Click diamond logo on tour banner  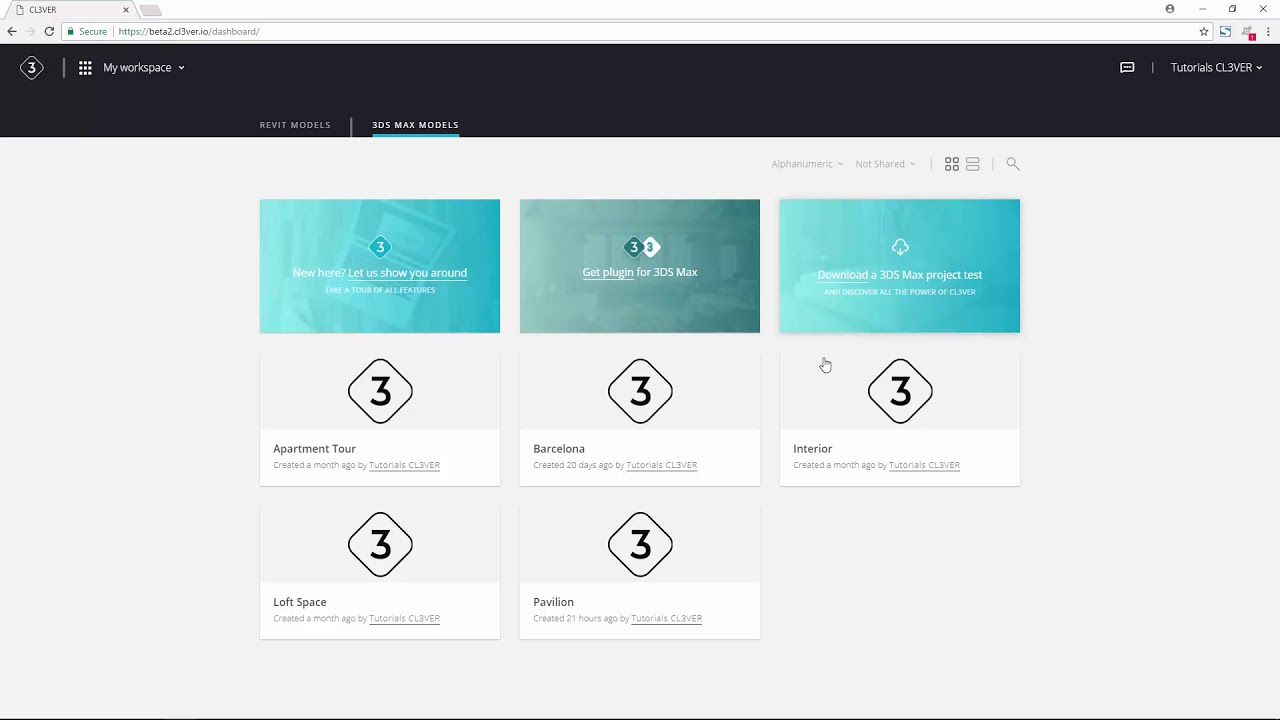pyautogui.click(x=380, y=247)
